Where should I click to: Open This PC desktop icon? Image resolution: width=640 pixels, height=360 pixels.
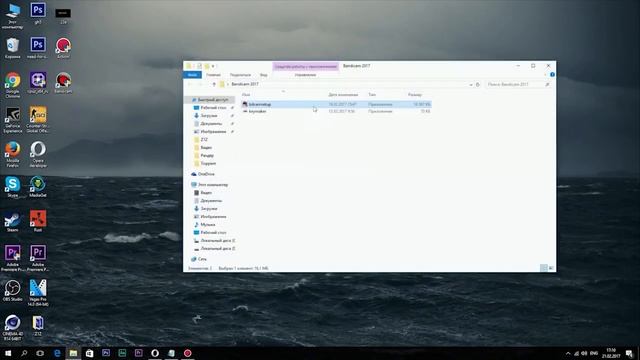13,16
